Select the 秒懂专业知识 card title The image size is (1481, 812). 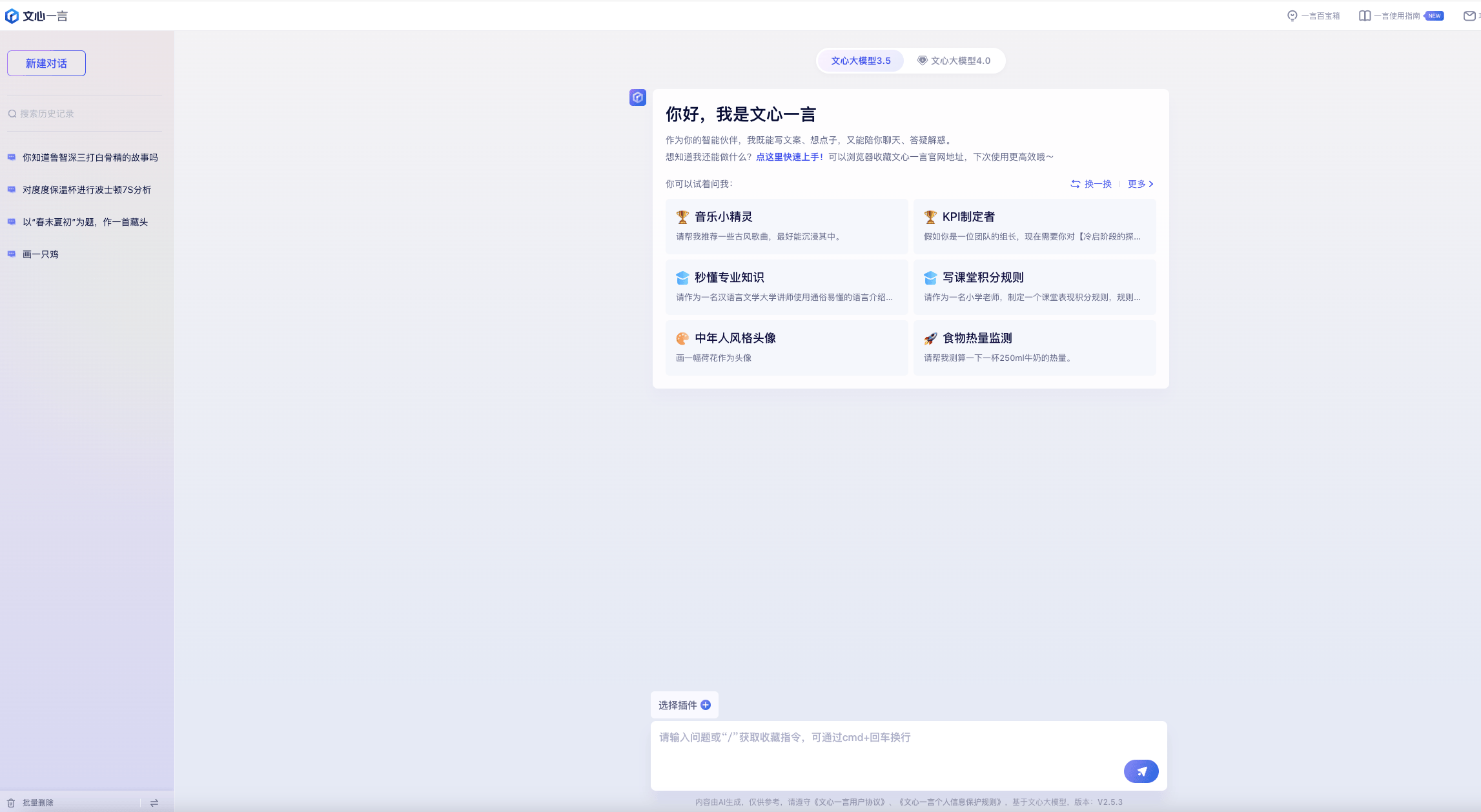tap(730, 278)
